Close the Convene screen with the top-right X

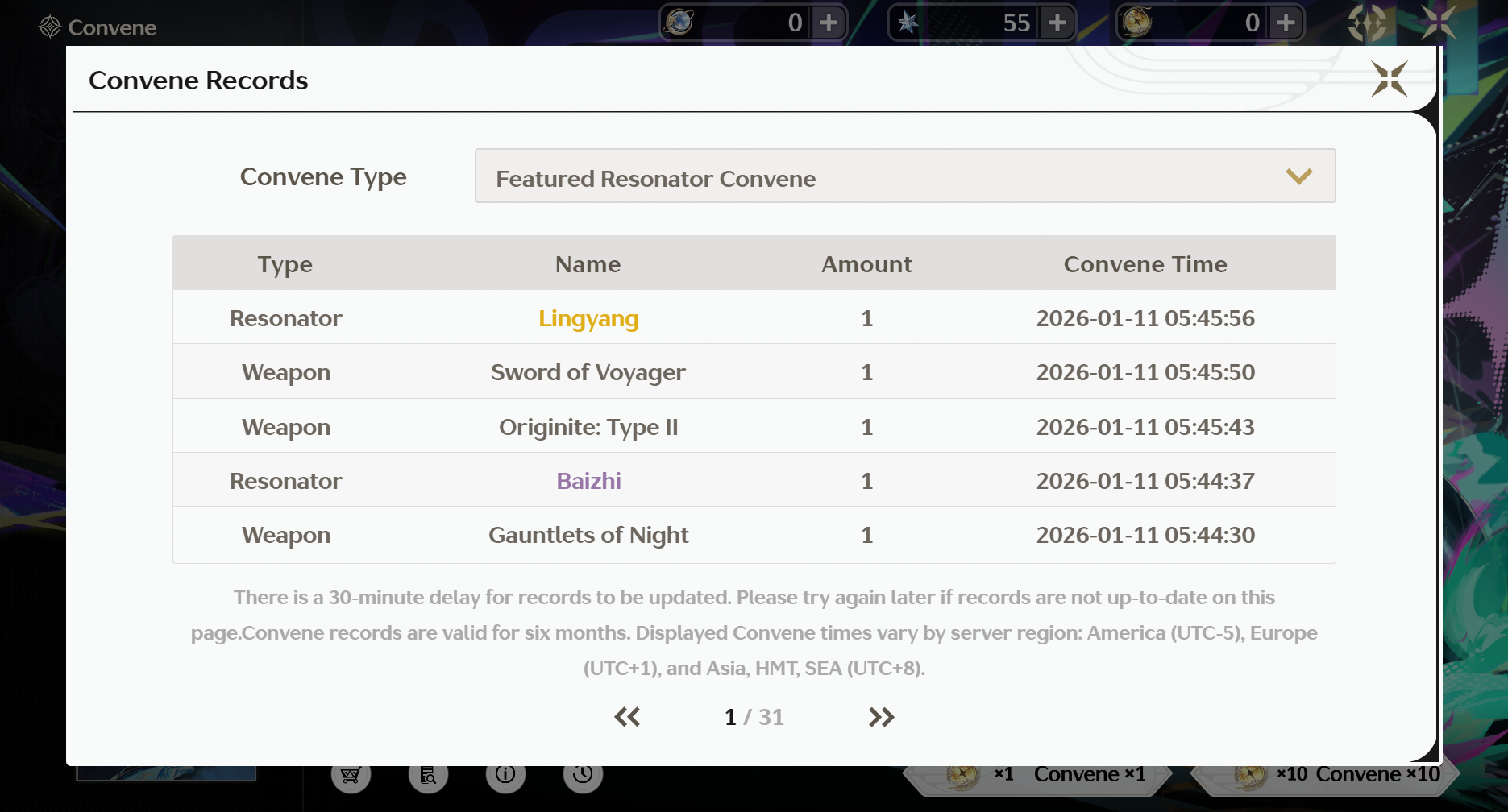[1439, 22]
